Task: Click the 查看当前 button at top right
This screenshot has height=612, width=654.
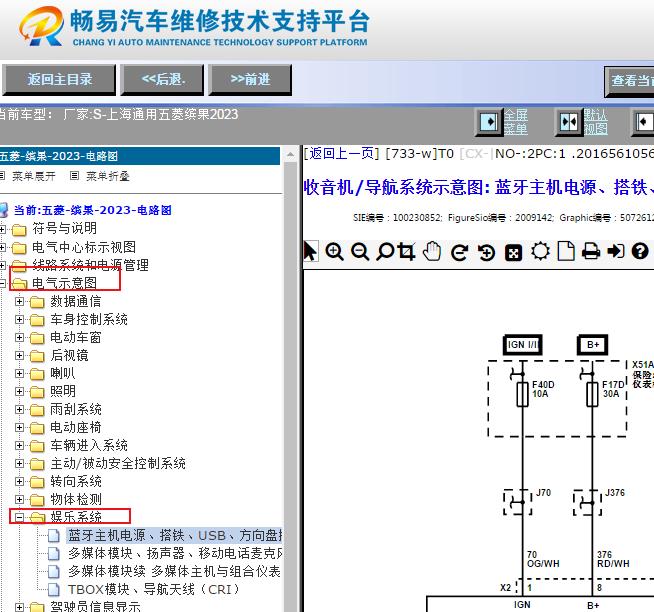Action: (x=630, y=81)
